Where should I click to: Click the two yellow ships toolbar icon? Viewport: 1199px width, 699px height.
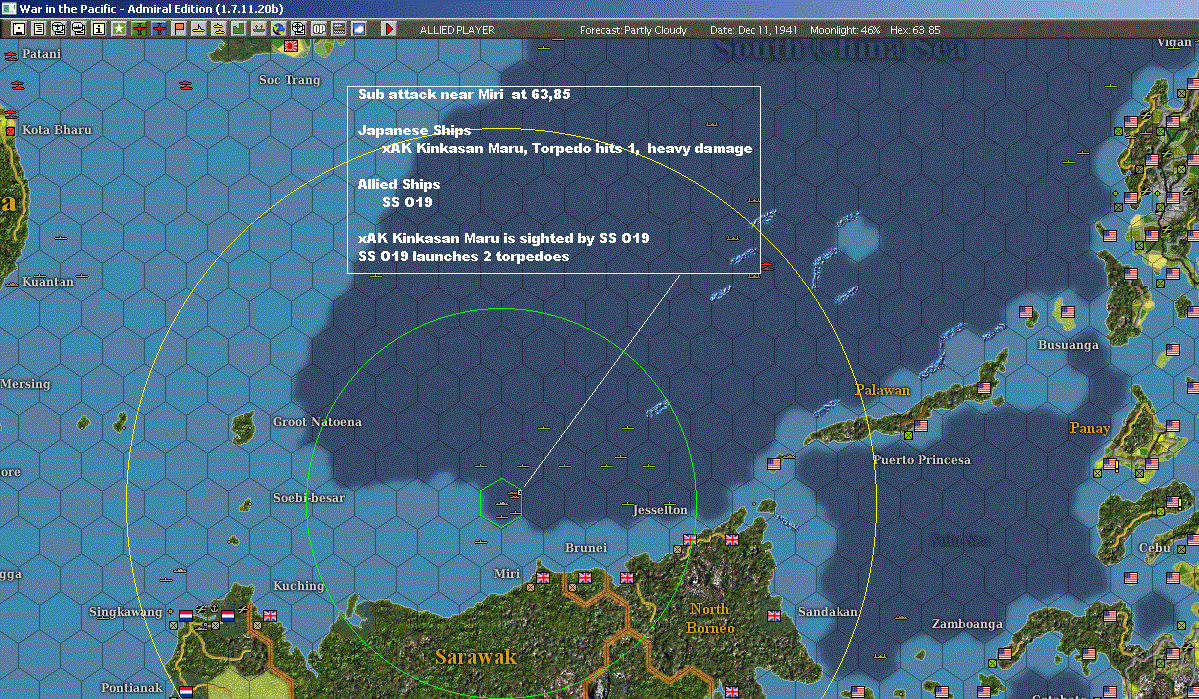[218, 29]
